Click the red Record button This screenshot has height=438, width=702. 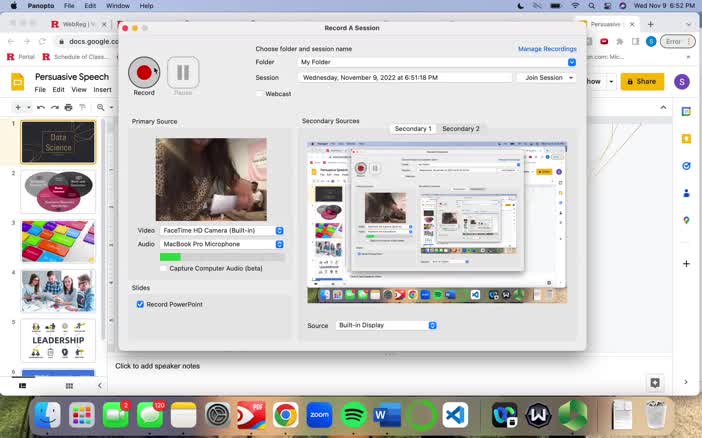click(x=144, y=72)
